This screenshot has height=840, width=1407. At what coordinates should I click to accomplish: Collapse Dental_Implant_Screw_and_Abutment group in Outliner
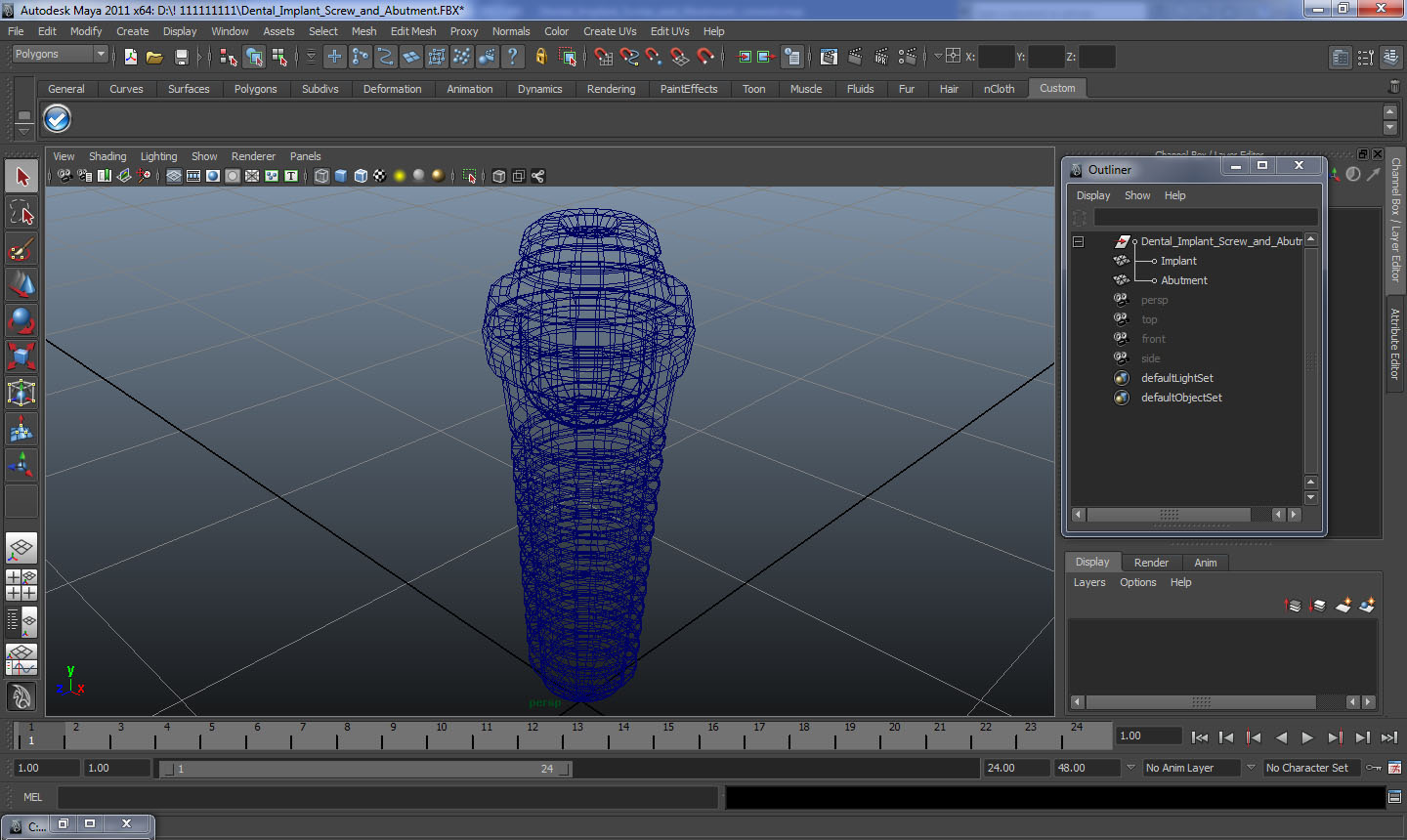[1079, 241]
